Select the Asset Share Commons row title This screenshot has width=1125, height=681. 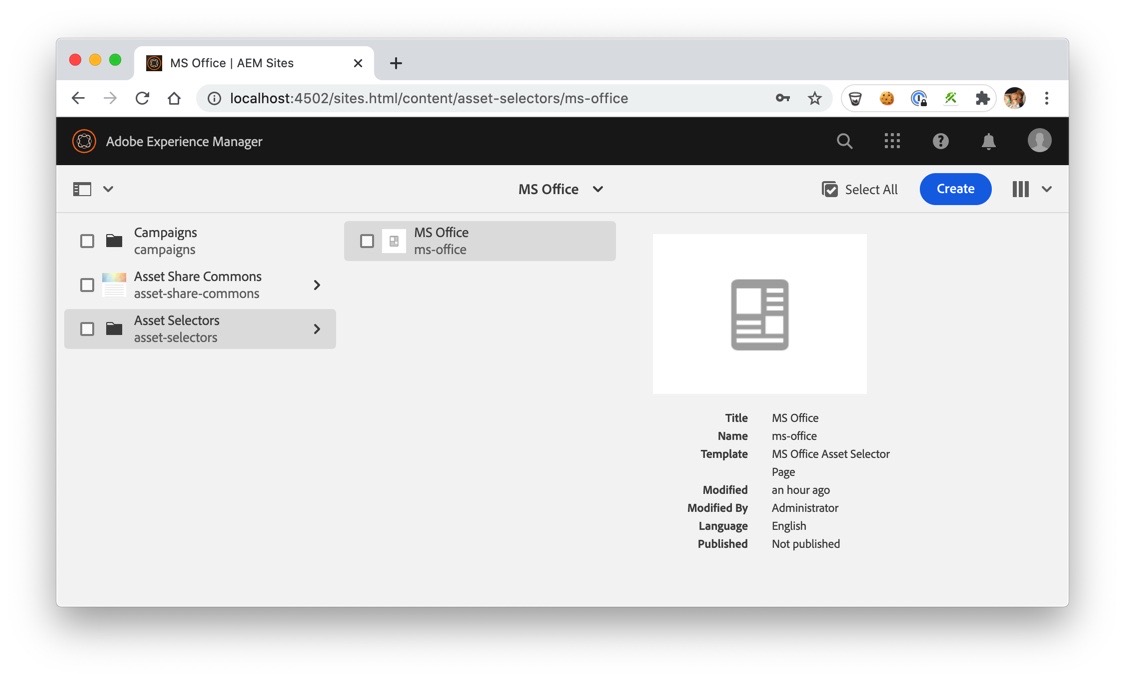tap(198, 276)
